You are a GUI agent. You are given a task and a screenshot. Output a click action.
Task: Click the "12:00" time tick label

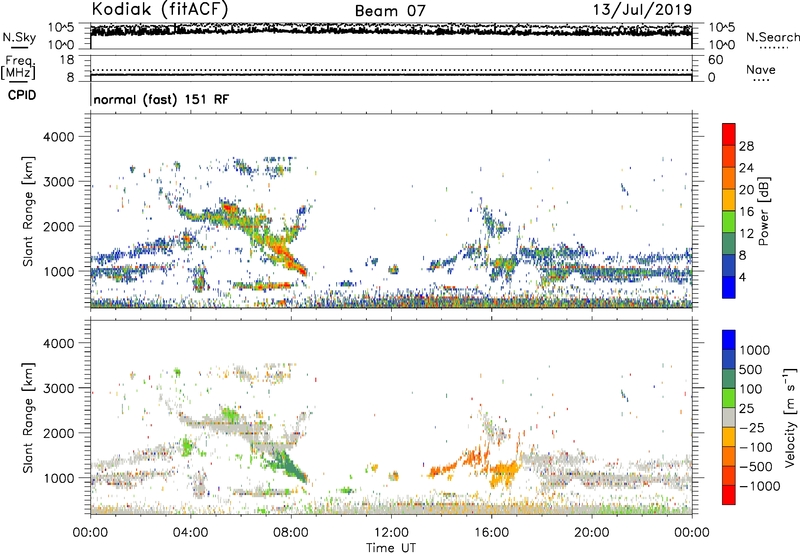click(x=391, y=533)
